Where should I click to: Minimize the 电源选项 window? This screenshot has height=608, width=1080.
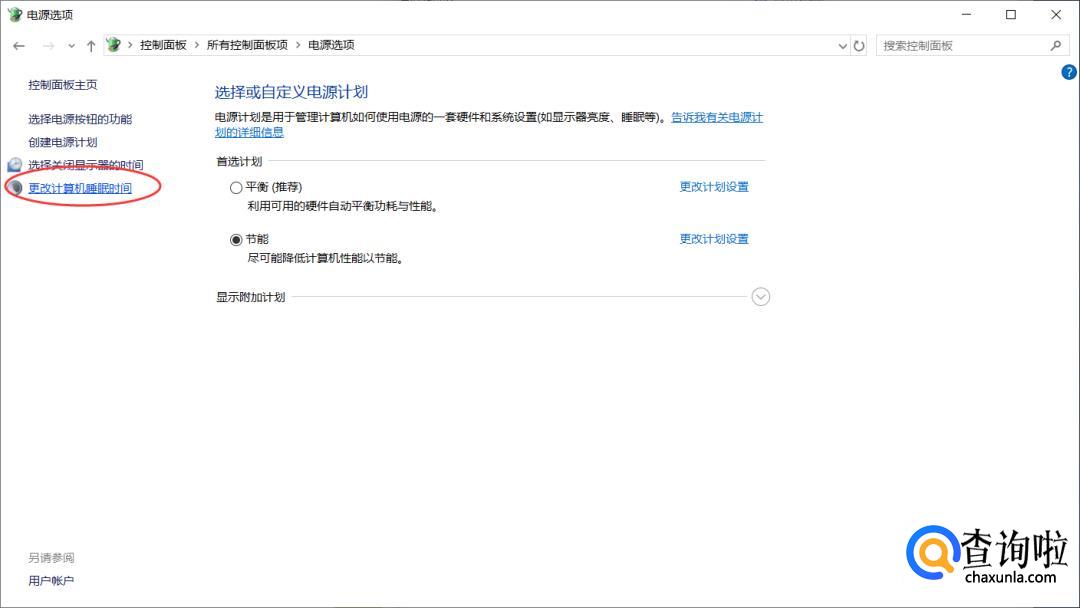(966, 14)
